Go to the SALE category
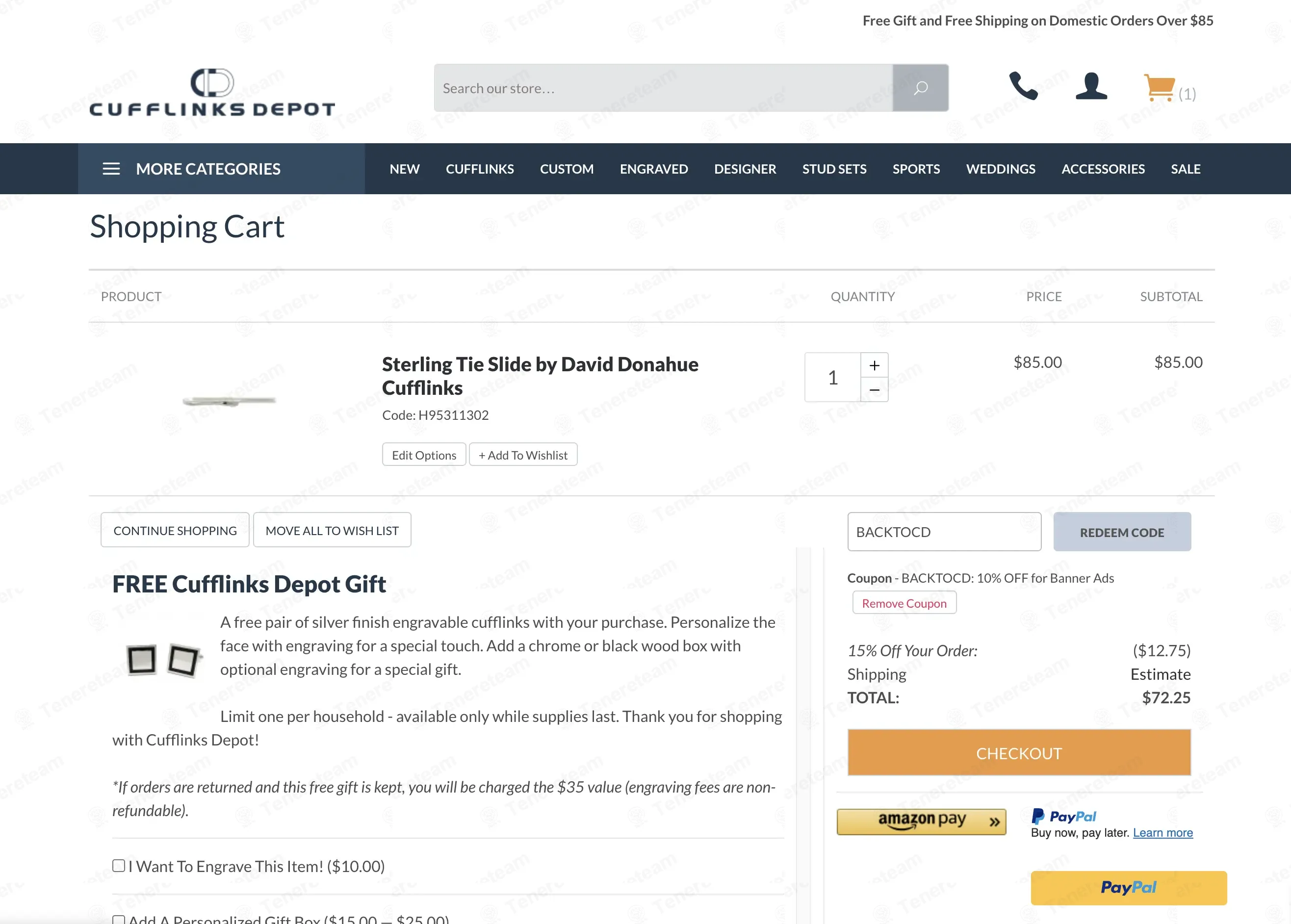This screenshot has width=1291, height=924. [1185, 169]
